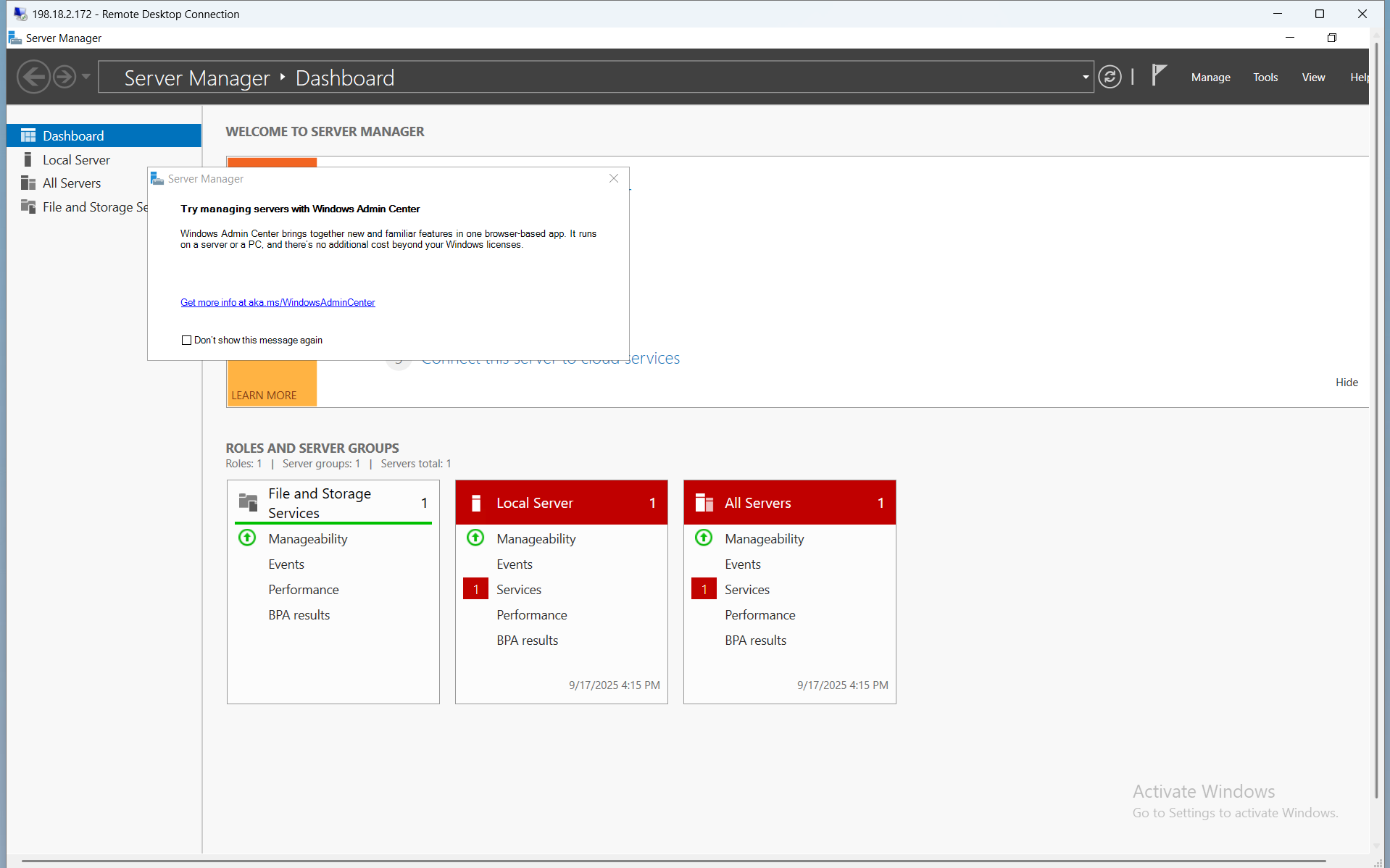Image resolution: width=1390 pixels, height=868 pixels.
Task: Open the Tools menu
Action: [1265, 78]
